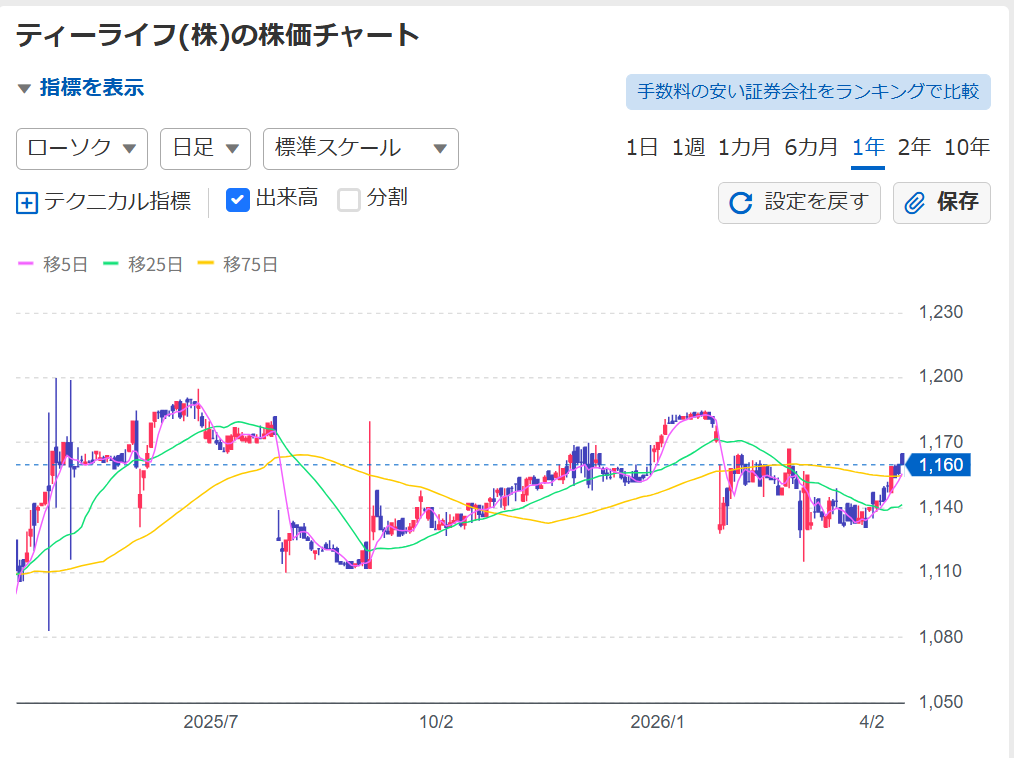This screenshot has height=758, width=1014.
Task: Select the 6カ月 range tab
Action: click(x=811, y=148)
